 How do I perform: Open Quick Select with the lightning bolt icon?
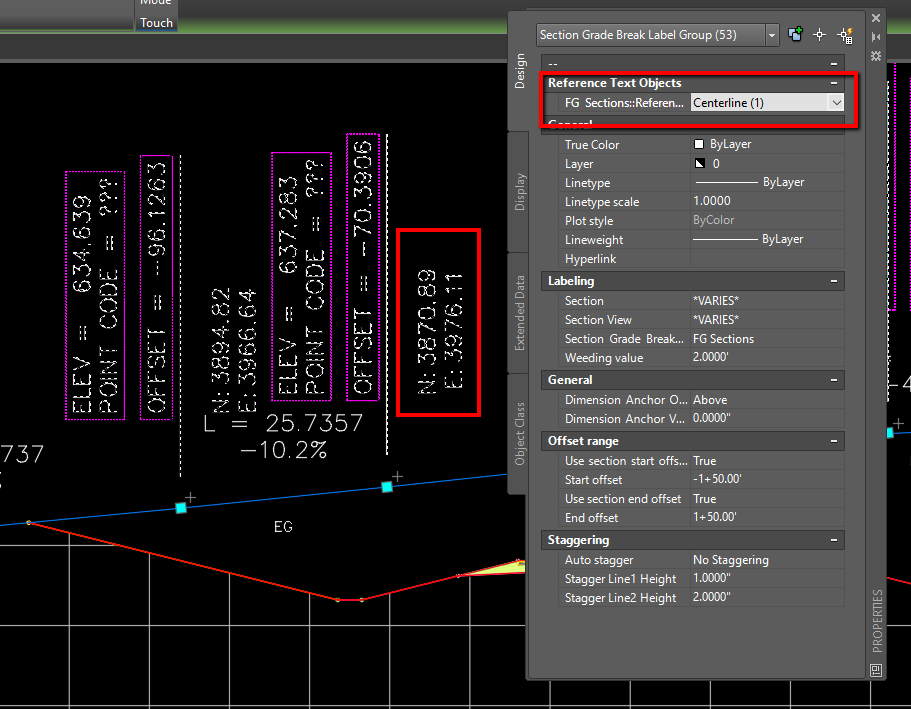coord(845,36)
